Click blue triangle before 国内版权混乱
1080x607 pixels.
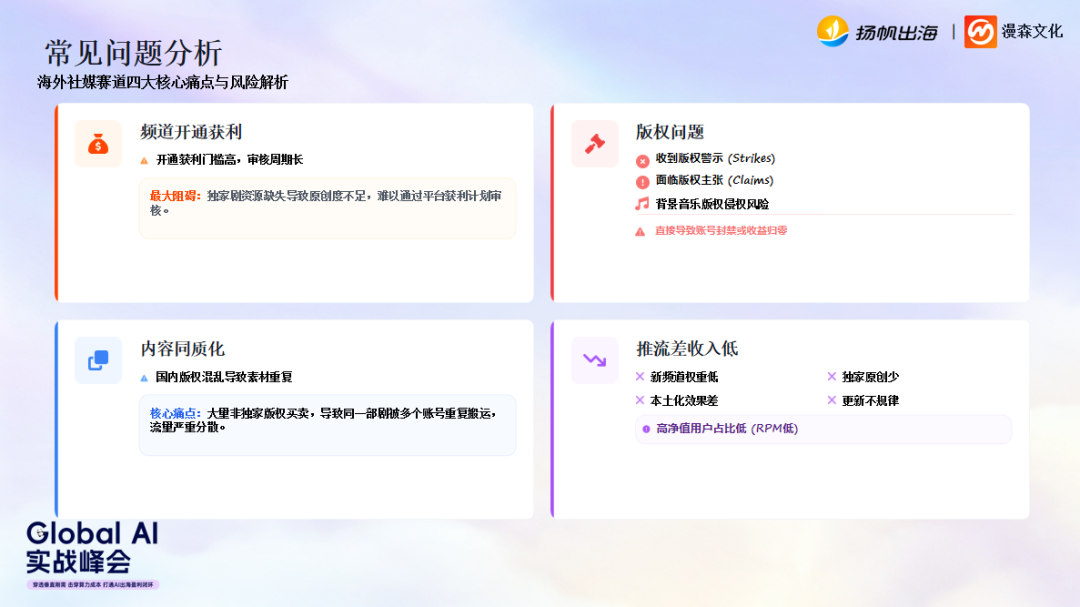(144, 378)
